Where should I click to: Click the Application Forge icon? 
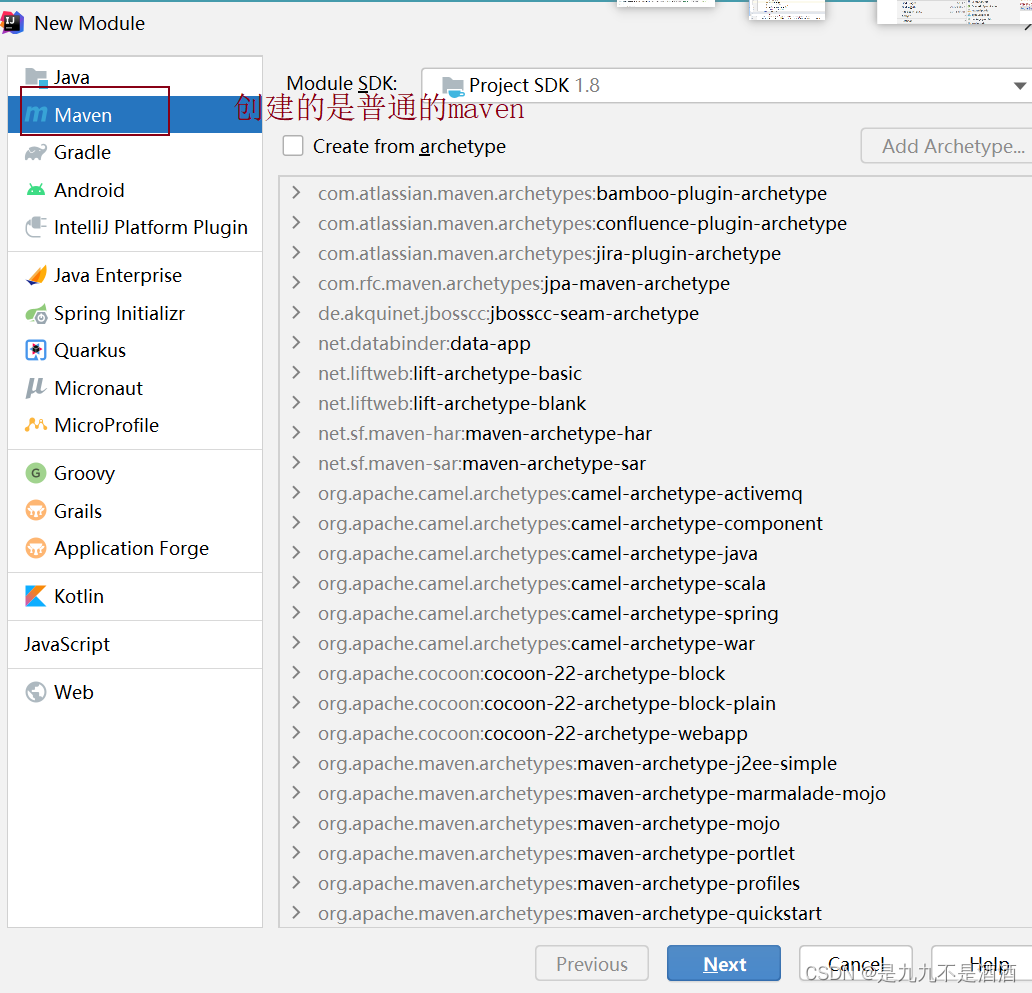pyautogui.click(x=36, y=548)
